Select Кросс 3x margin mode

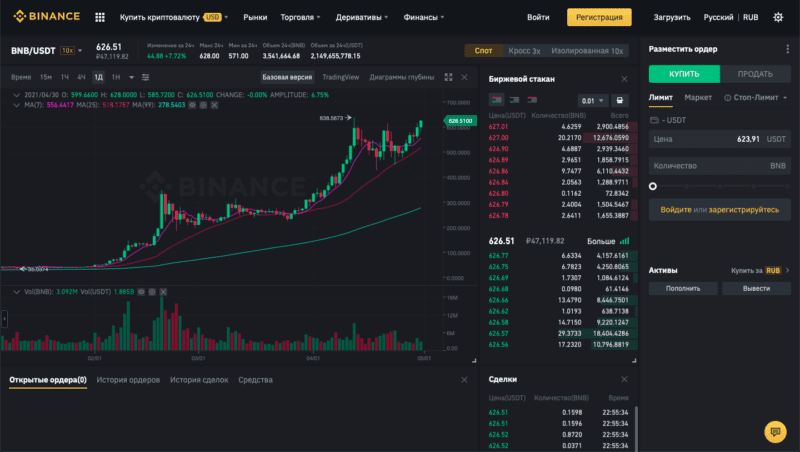click(524, 51)
